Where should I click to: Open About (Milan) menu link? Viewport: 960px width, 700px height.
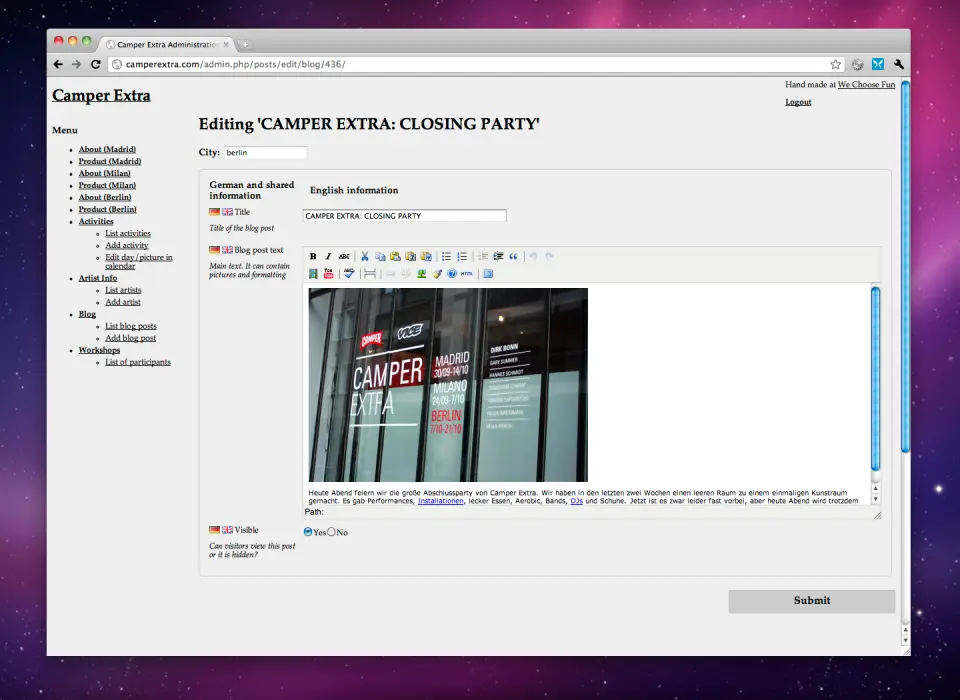click(x=105, y=173)
